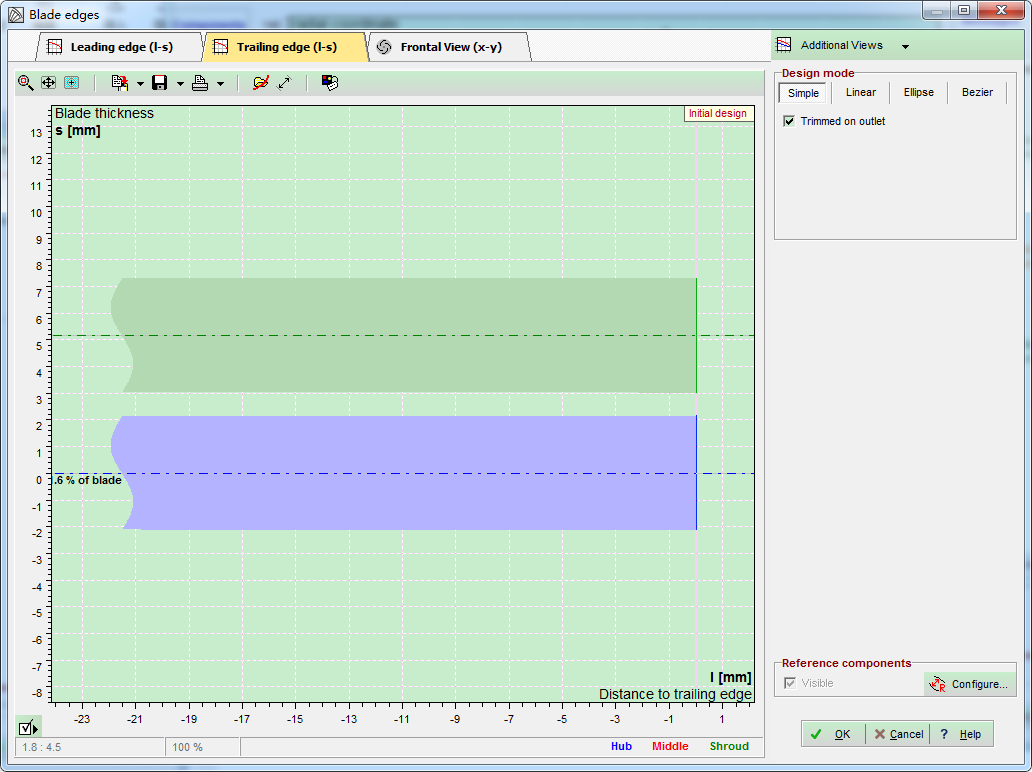1032x772 pixels.
Task: Open the Frontal View (x-y) tab
Action: (450, 47)
